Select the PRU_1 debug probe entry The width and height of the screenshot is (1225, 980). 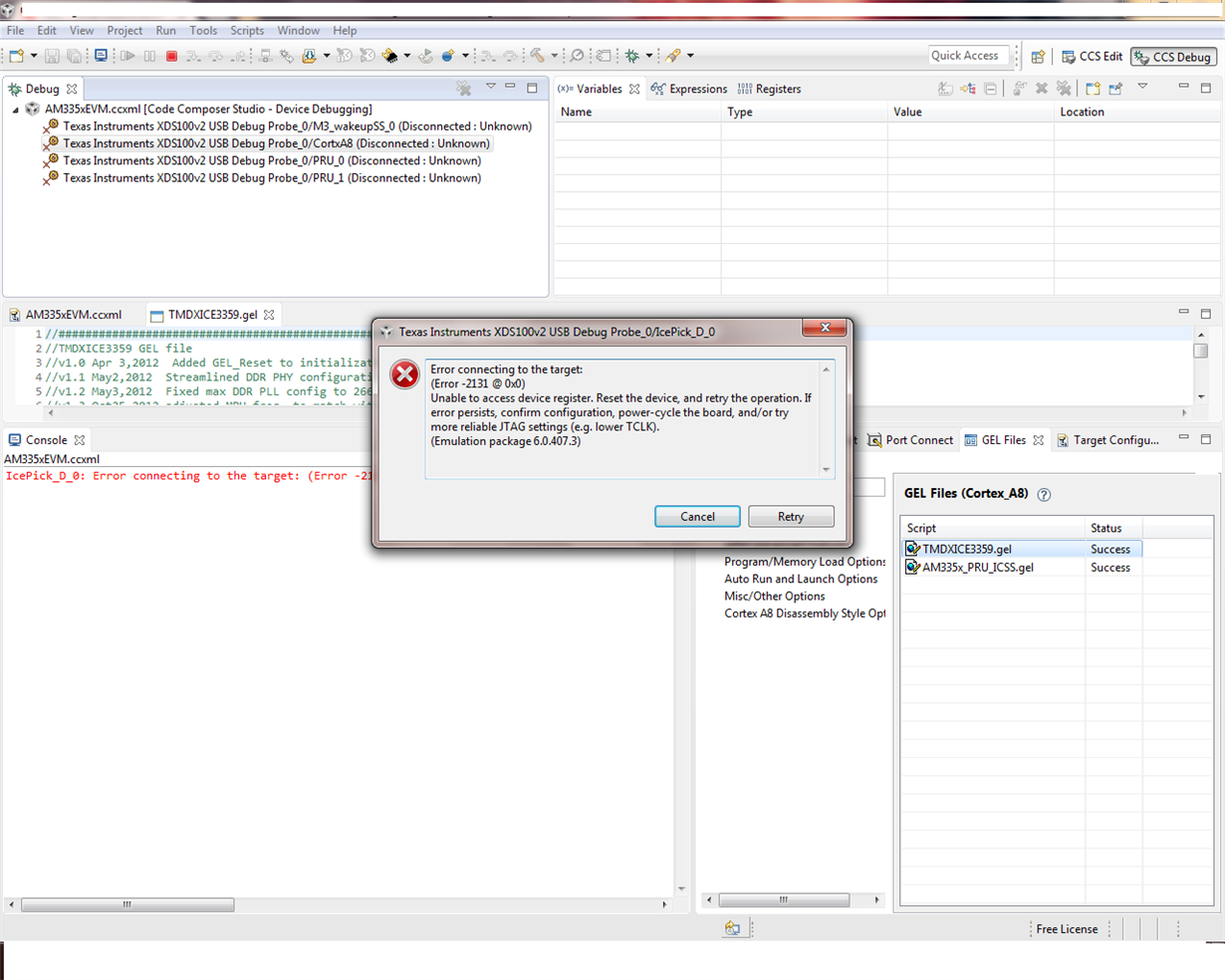point(262,178)
